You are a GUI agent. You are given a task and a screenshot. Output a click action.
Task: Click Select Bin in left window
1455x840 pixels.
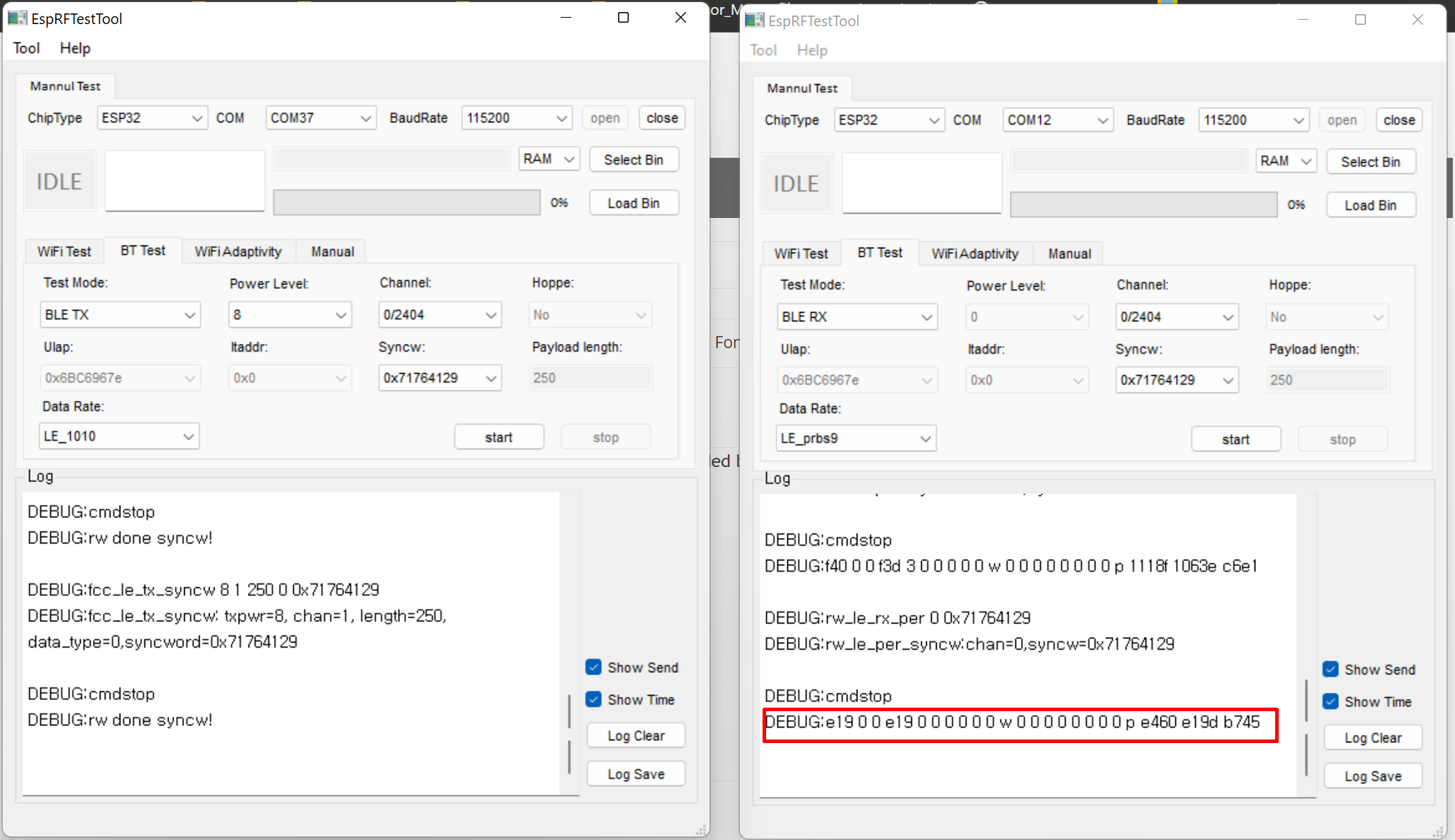[x=634, y=160]
